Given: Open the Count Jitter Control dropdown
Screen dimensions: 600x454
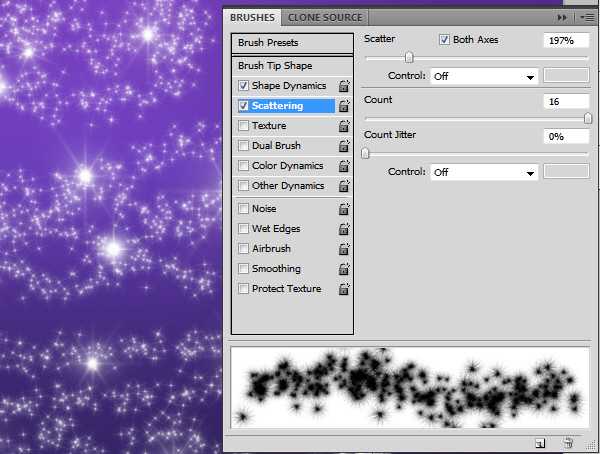Looking at the screenshot, I should (484, 172).
